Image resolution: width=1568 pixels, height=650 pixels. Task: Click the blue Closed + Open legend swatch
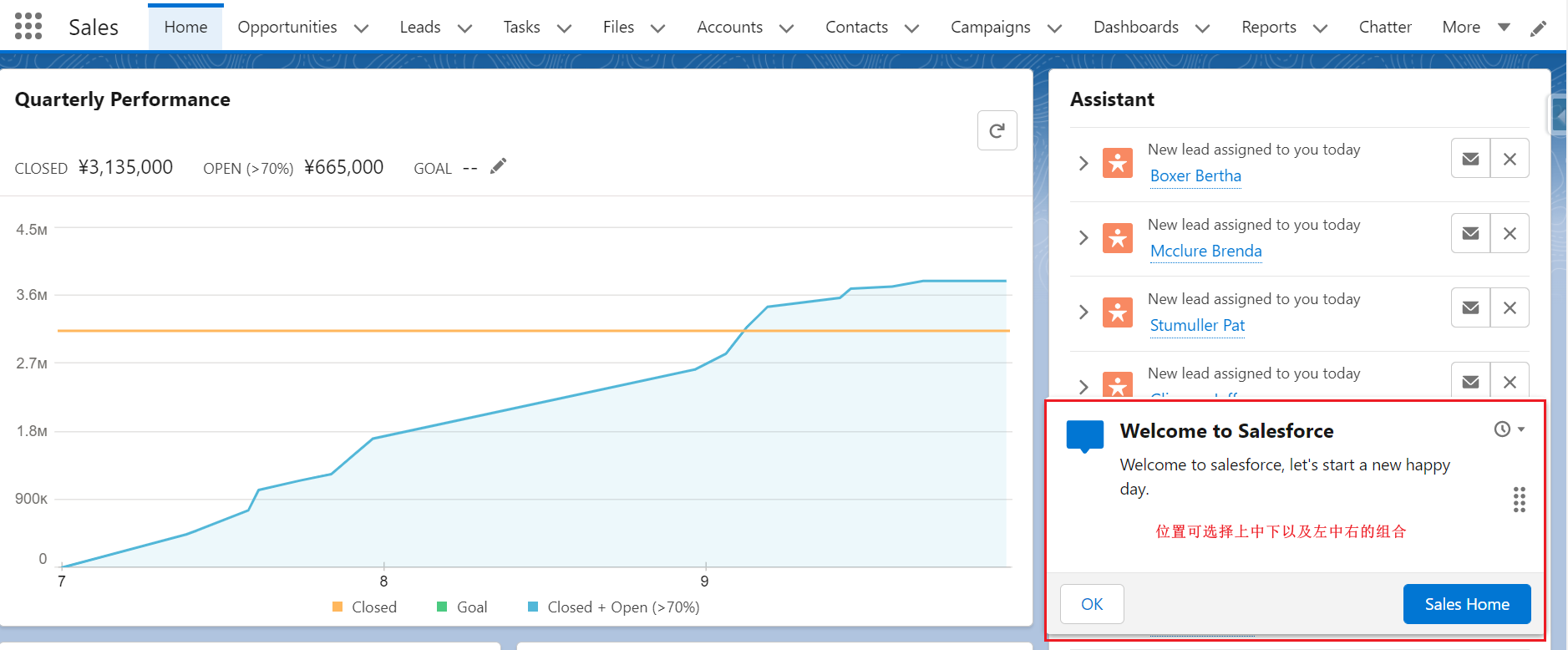click(x=533, y=607)
